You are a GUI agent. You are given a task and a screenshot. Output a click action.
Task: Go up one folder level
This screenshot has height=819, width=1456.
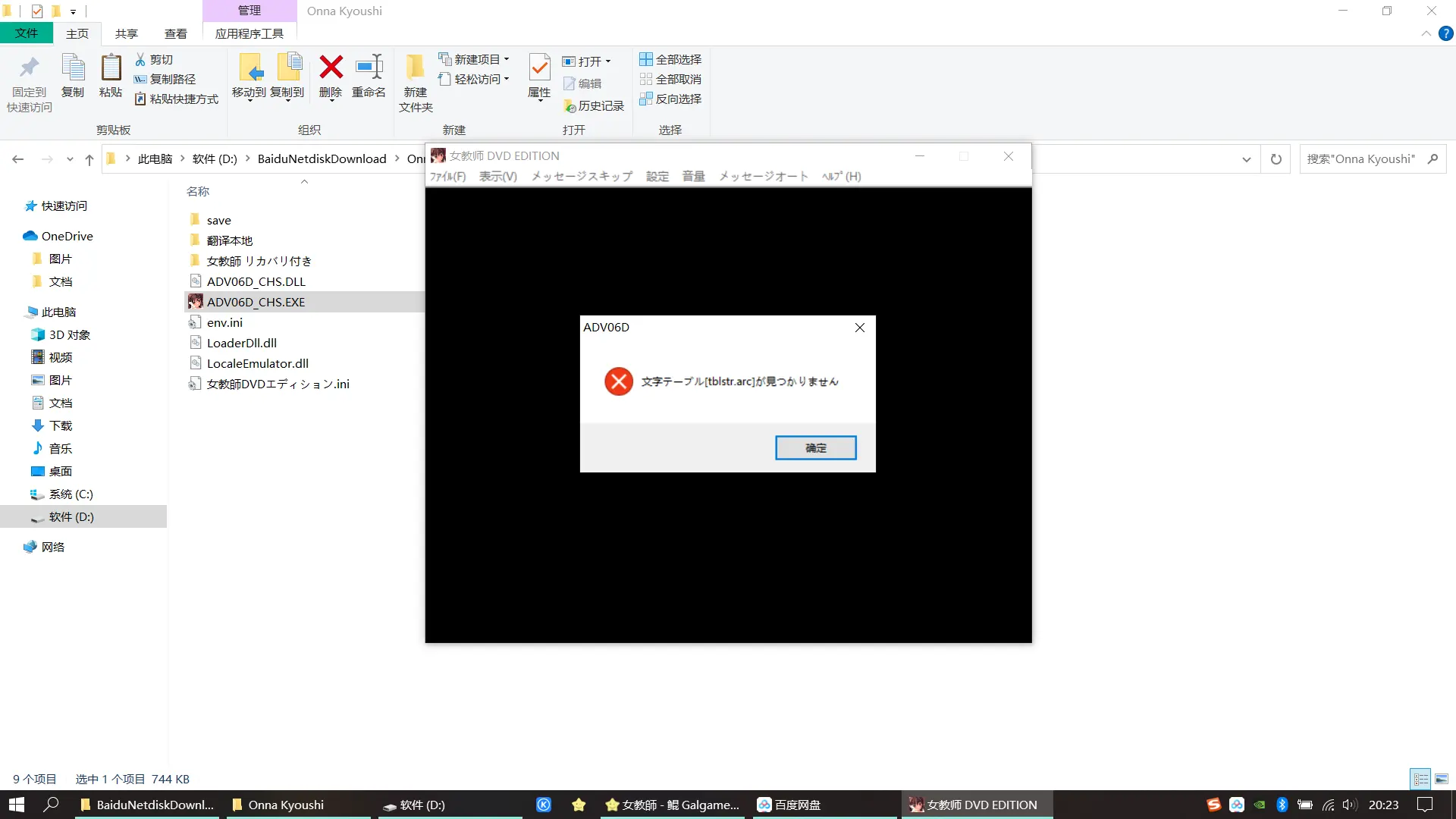click(89, 159)
